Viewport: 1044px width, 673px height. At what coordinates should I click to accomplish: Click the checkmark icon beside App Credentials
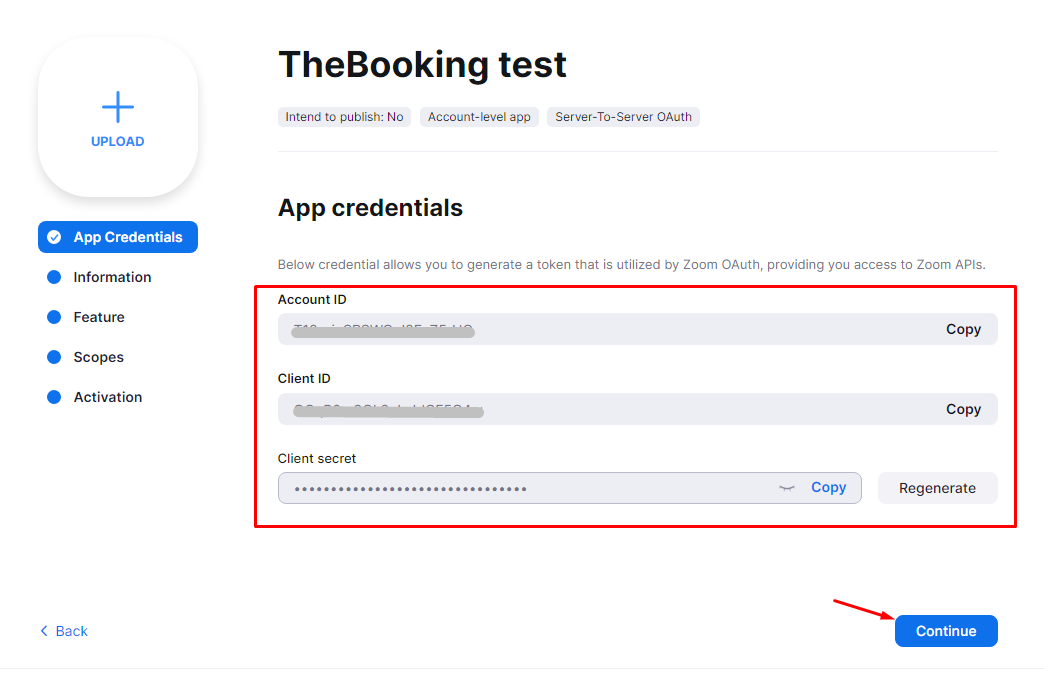coord(54,237)
